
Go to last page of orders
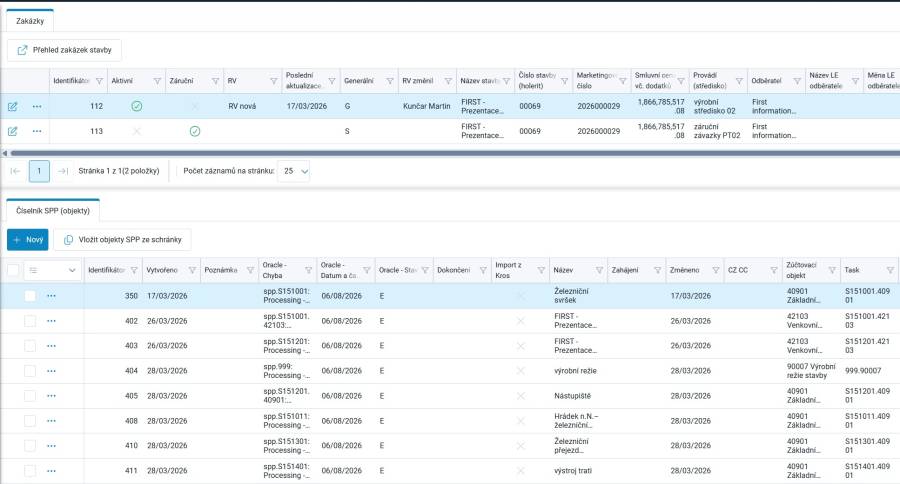(63, 171)
